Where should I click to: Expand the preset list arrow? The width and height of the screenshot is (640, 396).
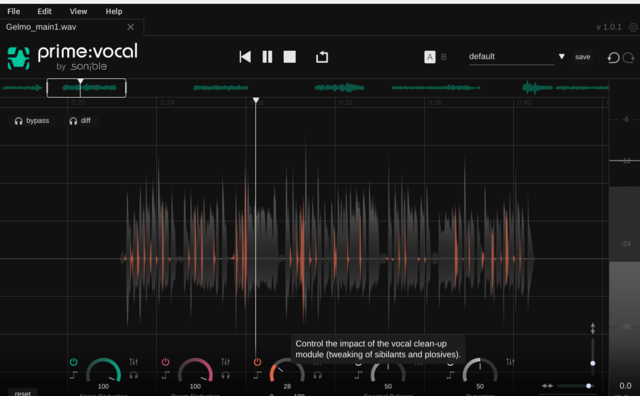point(562,56)
